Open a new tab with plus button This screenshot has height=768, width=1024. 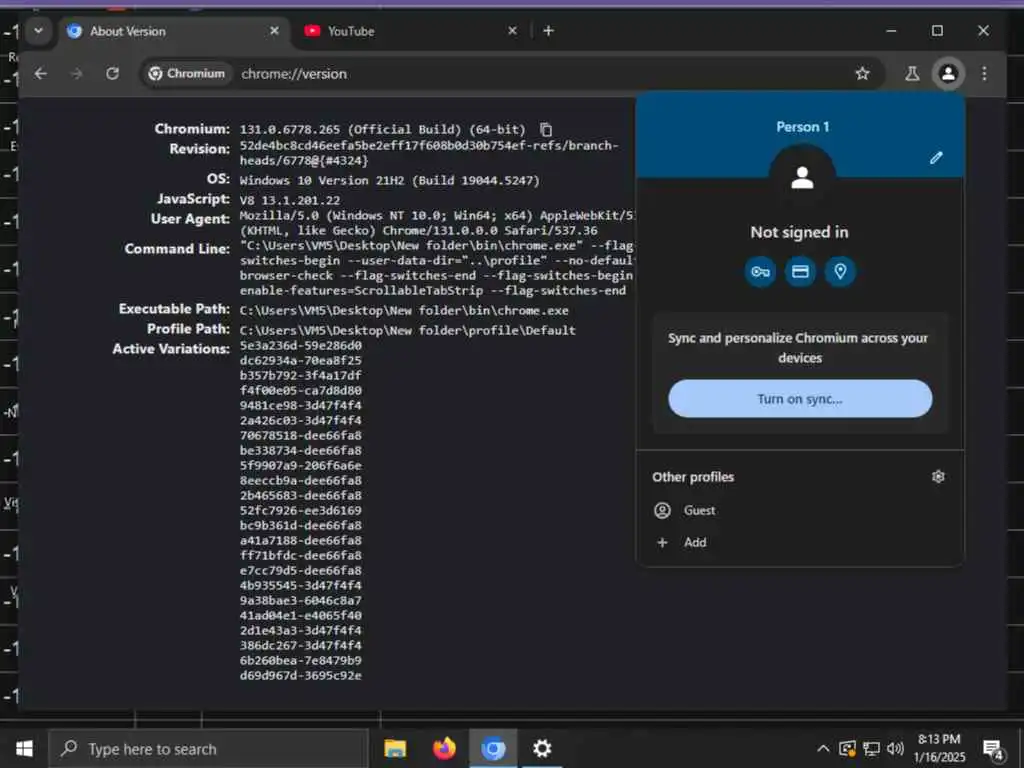pos(549,31)
